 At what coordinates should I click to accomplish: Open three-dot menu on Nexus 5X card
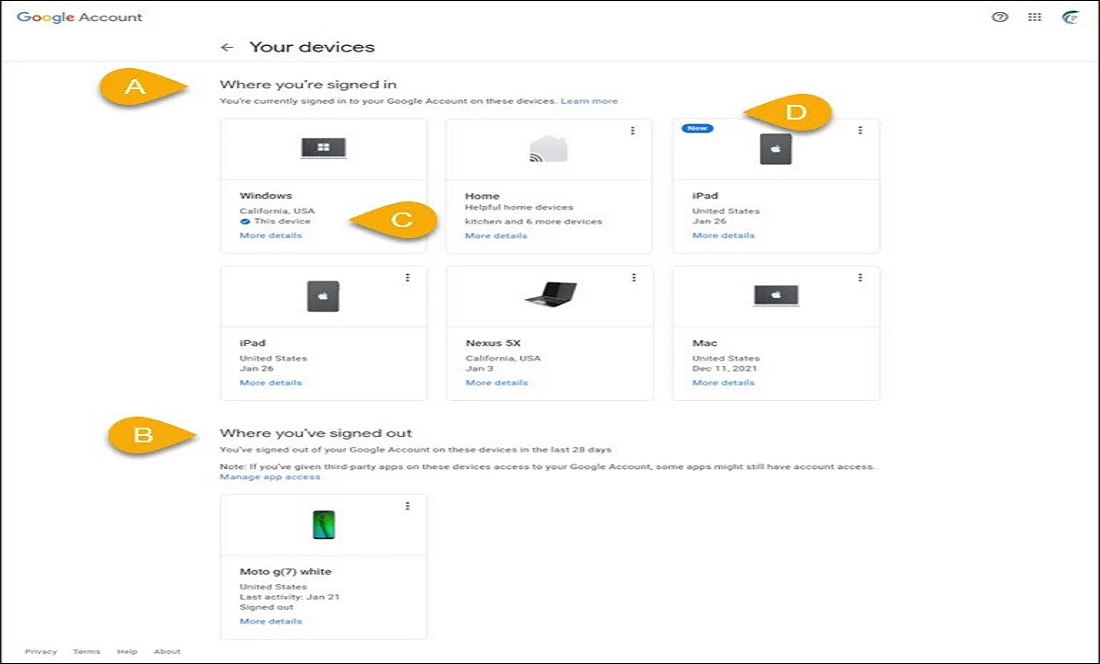[633, 278]
